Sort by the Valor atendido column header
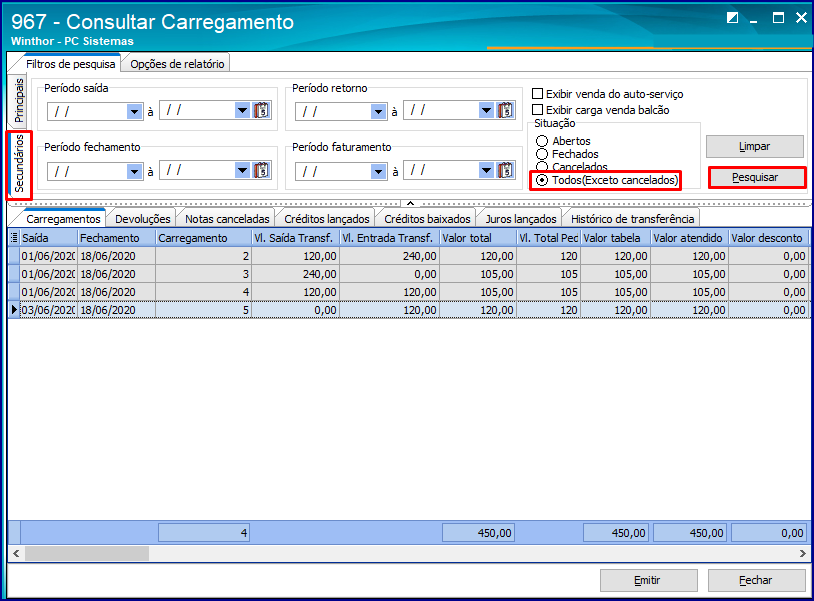The width and height of the screenshot is (814, 601). point(690,238)
